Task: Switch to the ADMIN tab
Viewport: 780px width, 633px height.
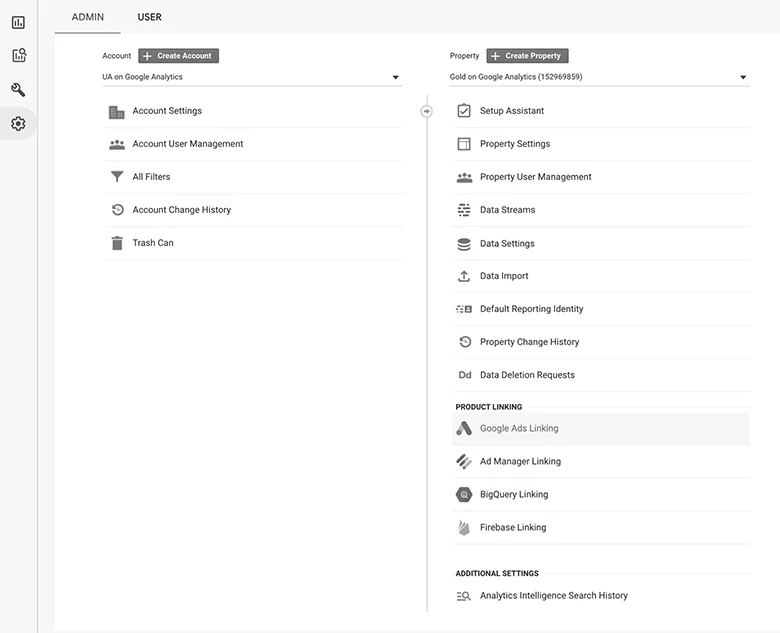Action: coord(88,17)
